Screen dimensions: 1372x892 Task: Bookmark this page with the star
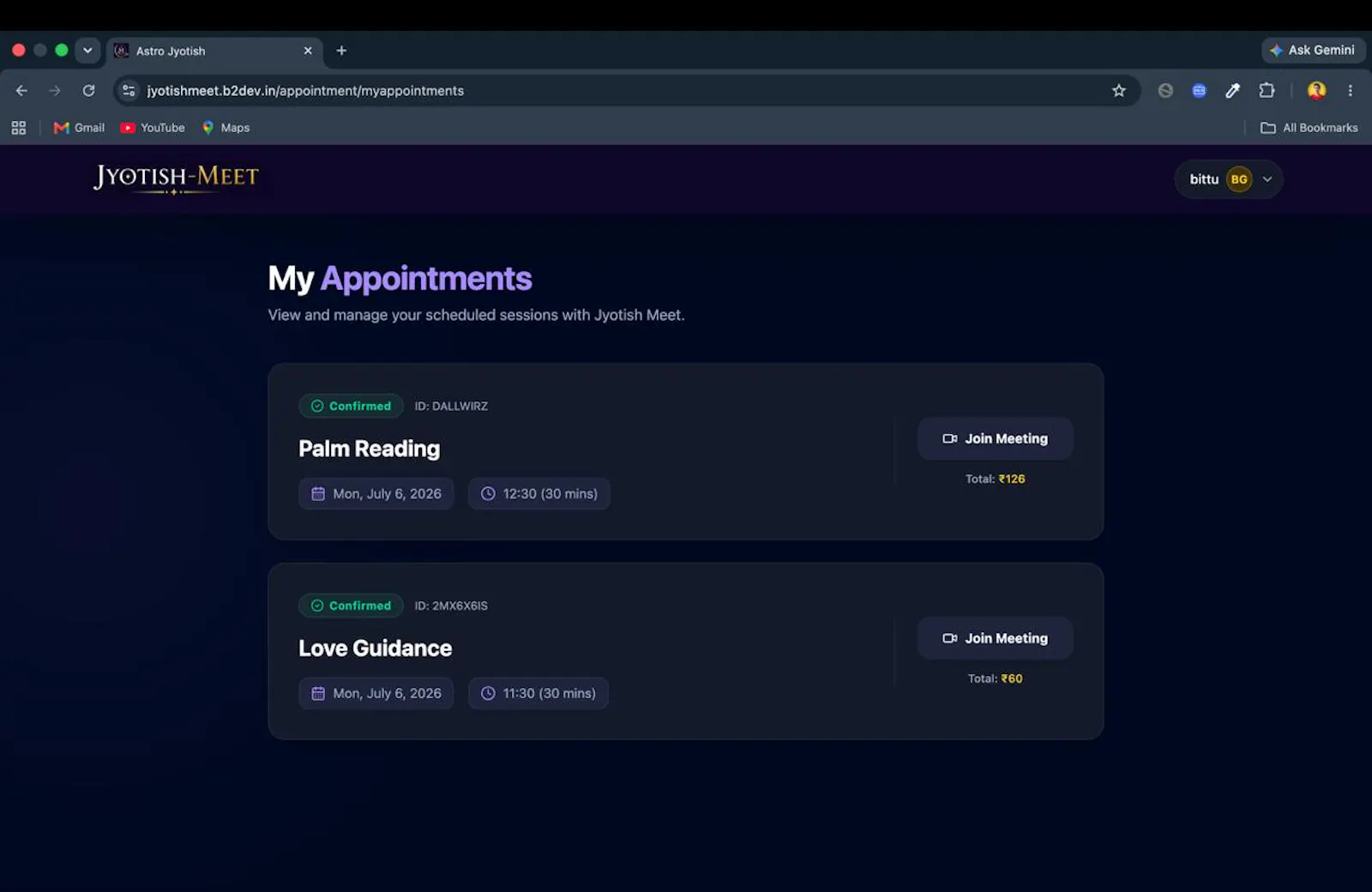(x=1118, y=91)
